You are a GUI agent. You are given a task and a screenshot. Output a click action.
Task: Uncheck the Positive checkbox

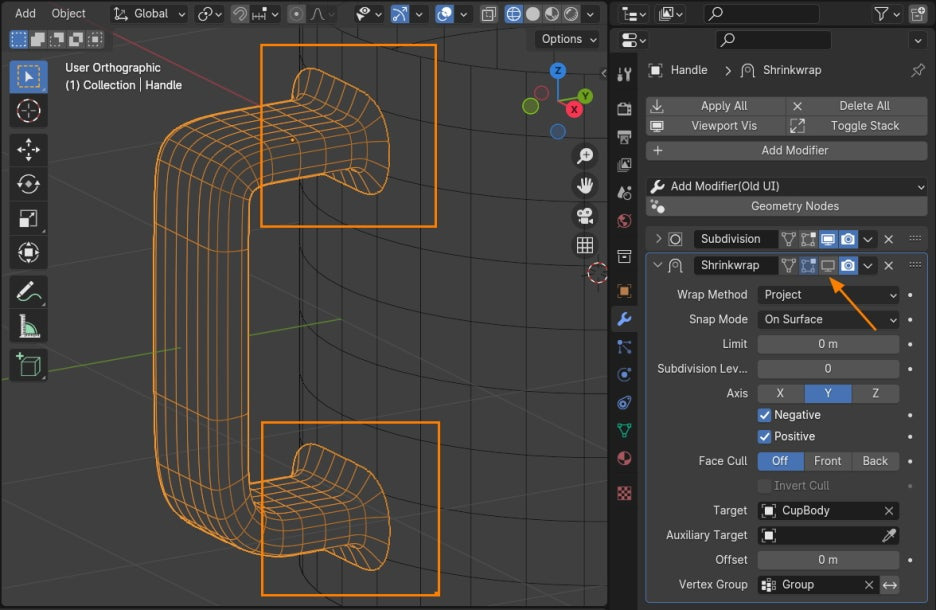(765, 436)
